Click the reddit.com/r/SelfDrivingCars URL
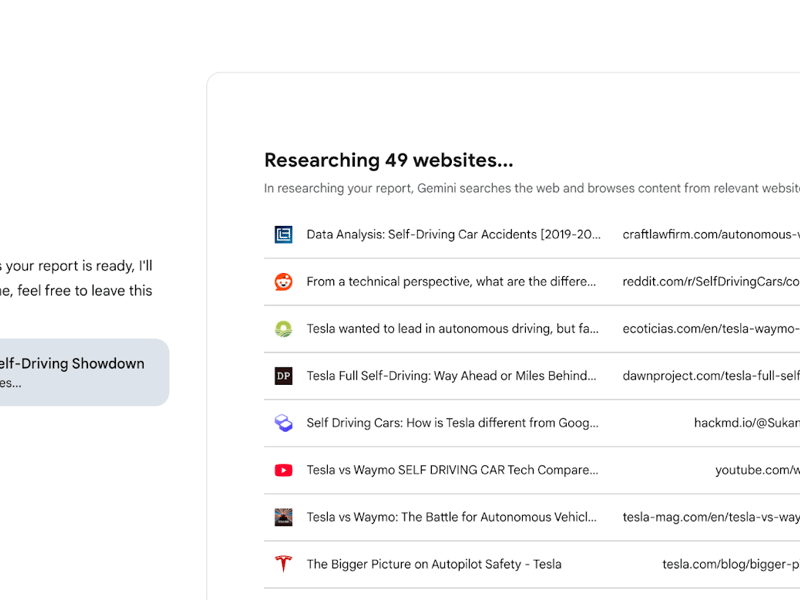 tap(711, 282)
